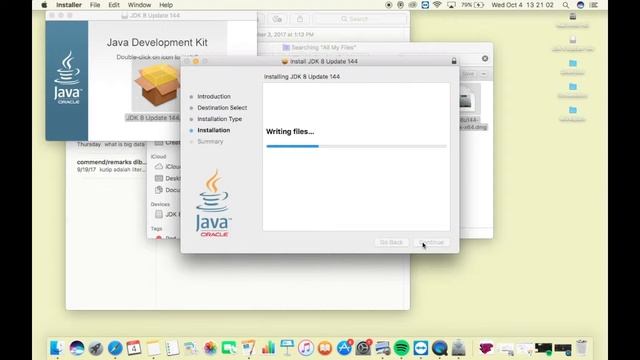Click the date and clock in menu bar
This screenshot has width=640, height=360.
(x=522, y=5)
